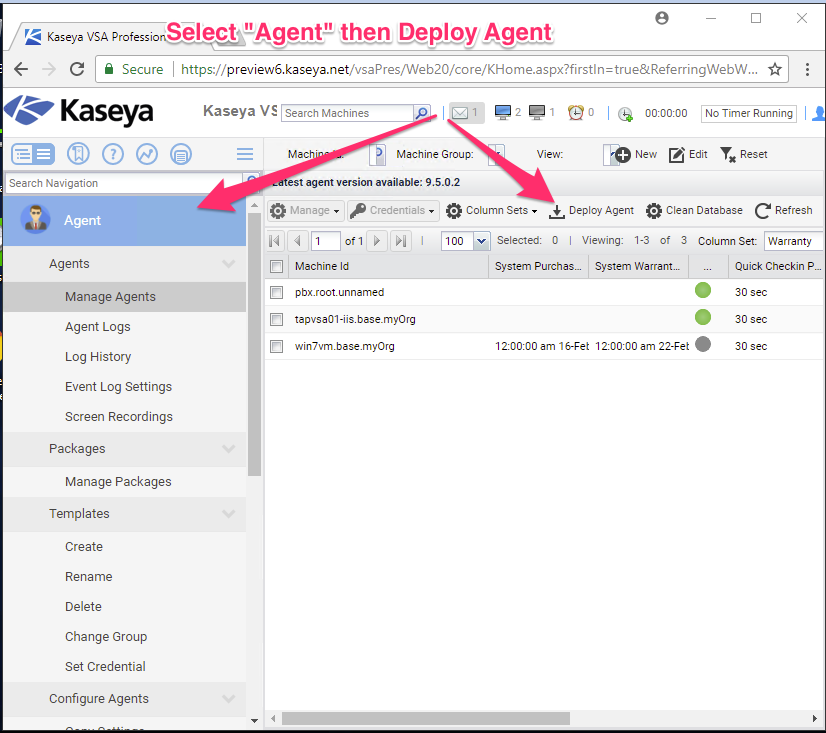Open the notes list icon

pyautogui.click(x=181, y=154)
